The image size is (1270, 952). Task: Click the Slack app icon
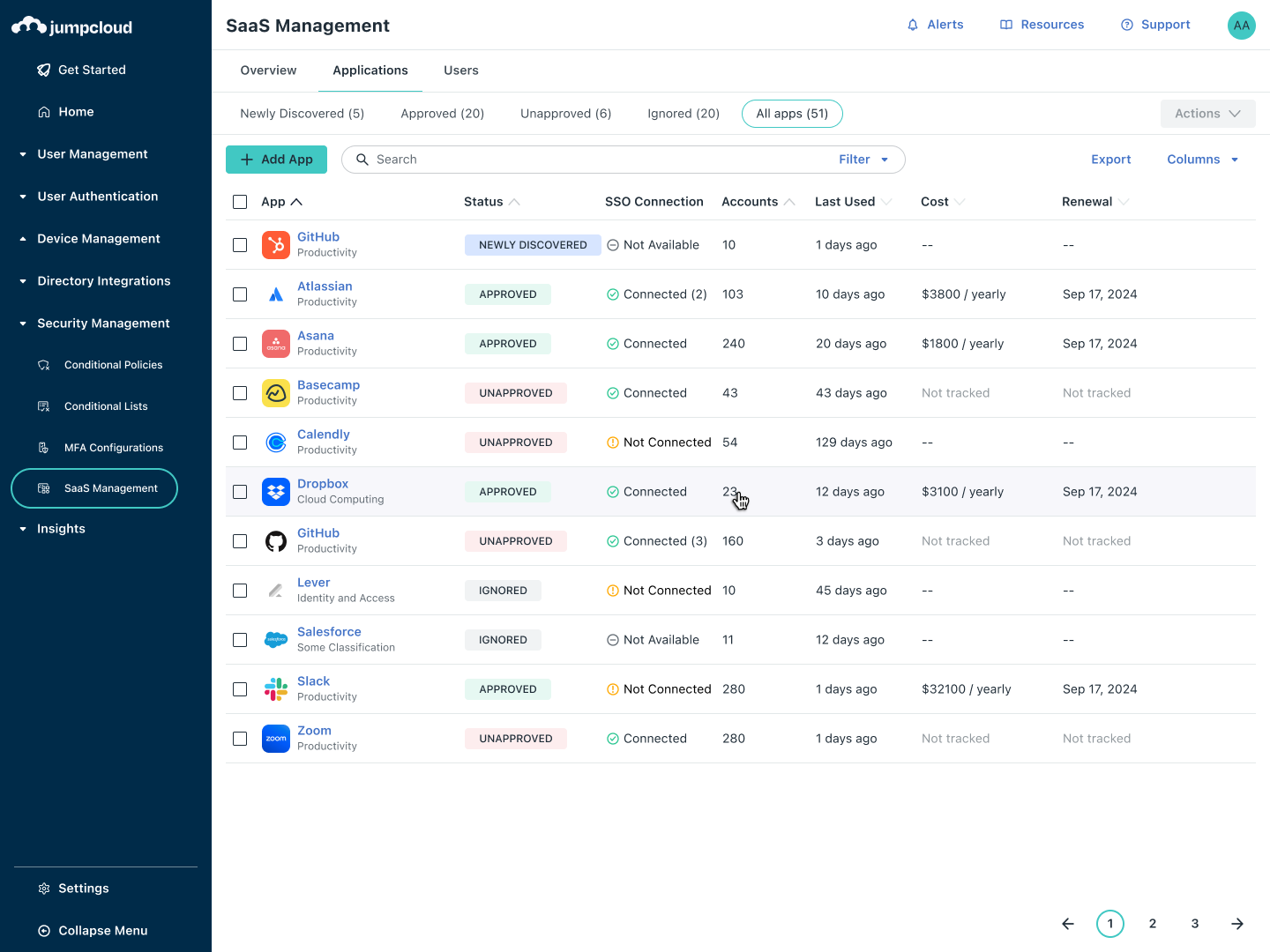pos(276,689)
